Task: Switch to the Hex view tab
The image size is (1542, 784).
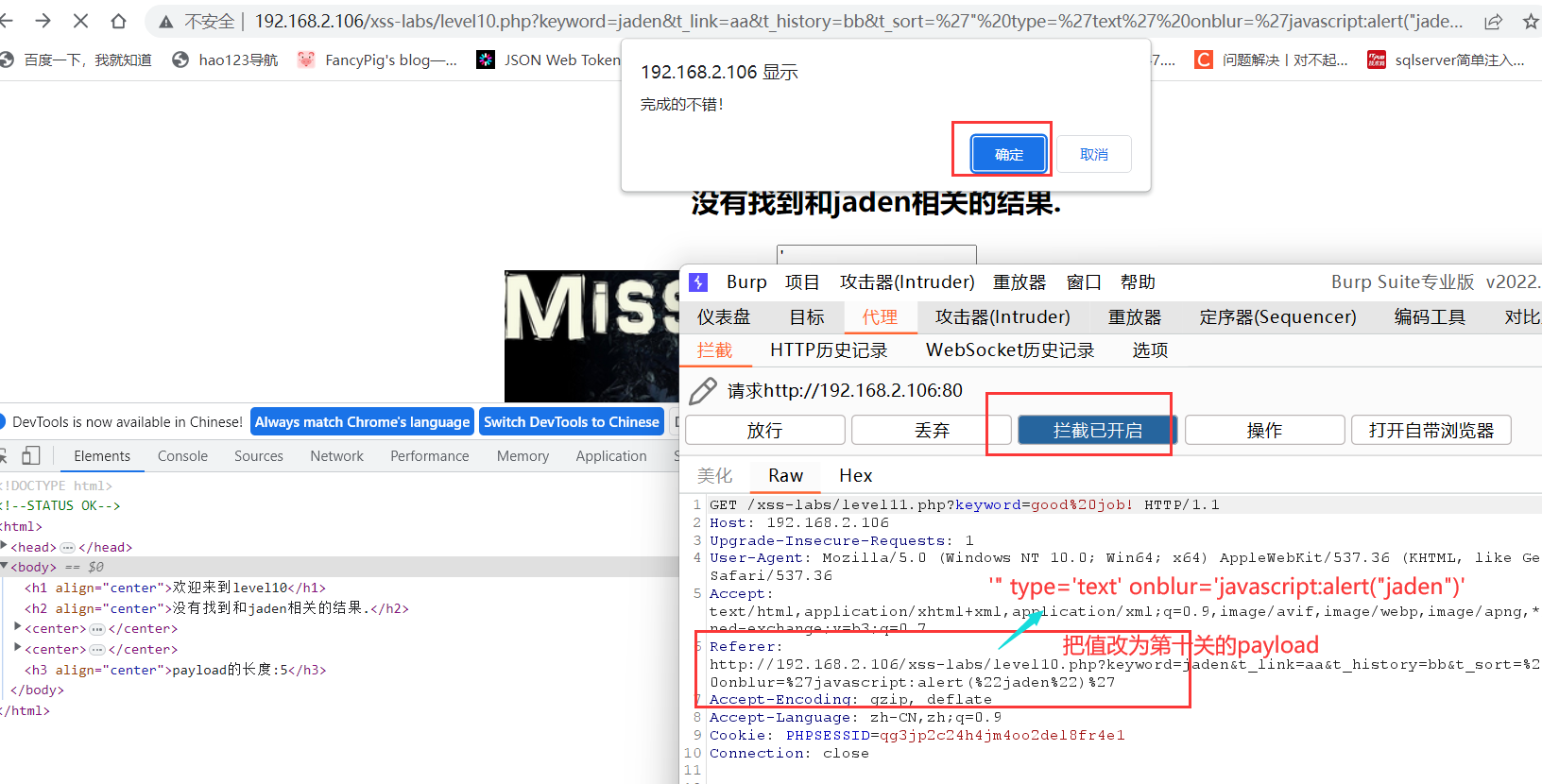Action: [x=855, y=476]
